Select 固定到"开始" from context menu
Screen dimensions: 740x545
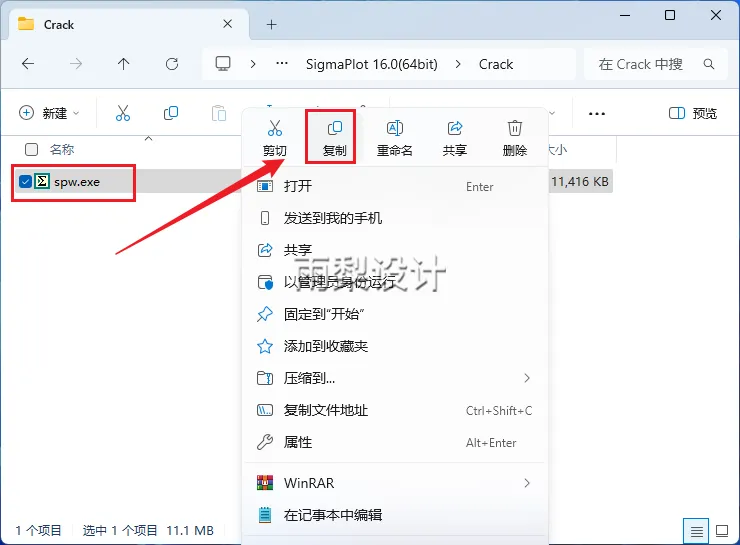pyautogui.click(x=395, y=314)
